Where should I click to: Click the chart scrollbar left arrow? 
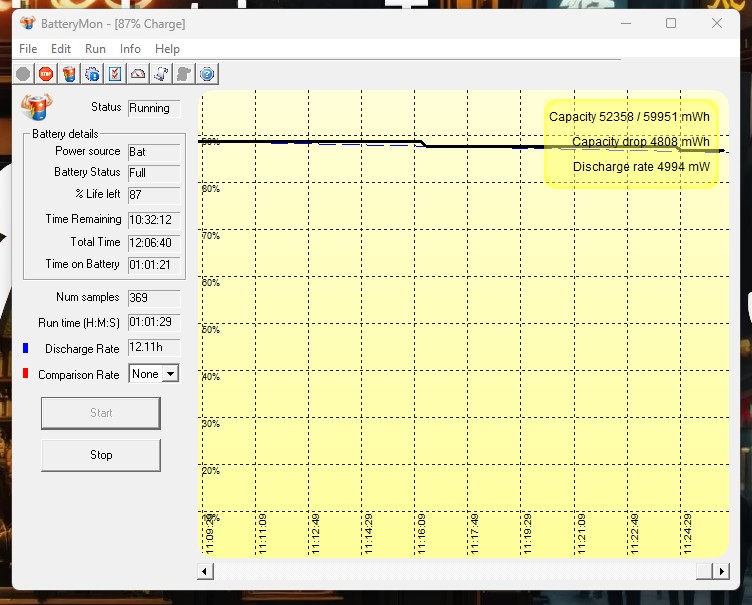pos(205,571)
